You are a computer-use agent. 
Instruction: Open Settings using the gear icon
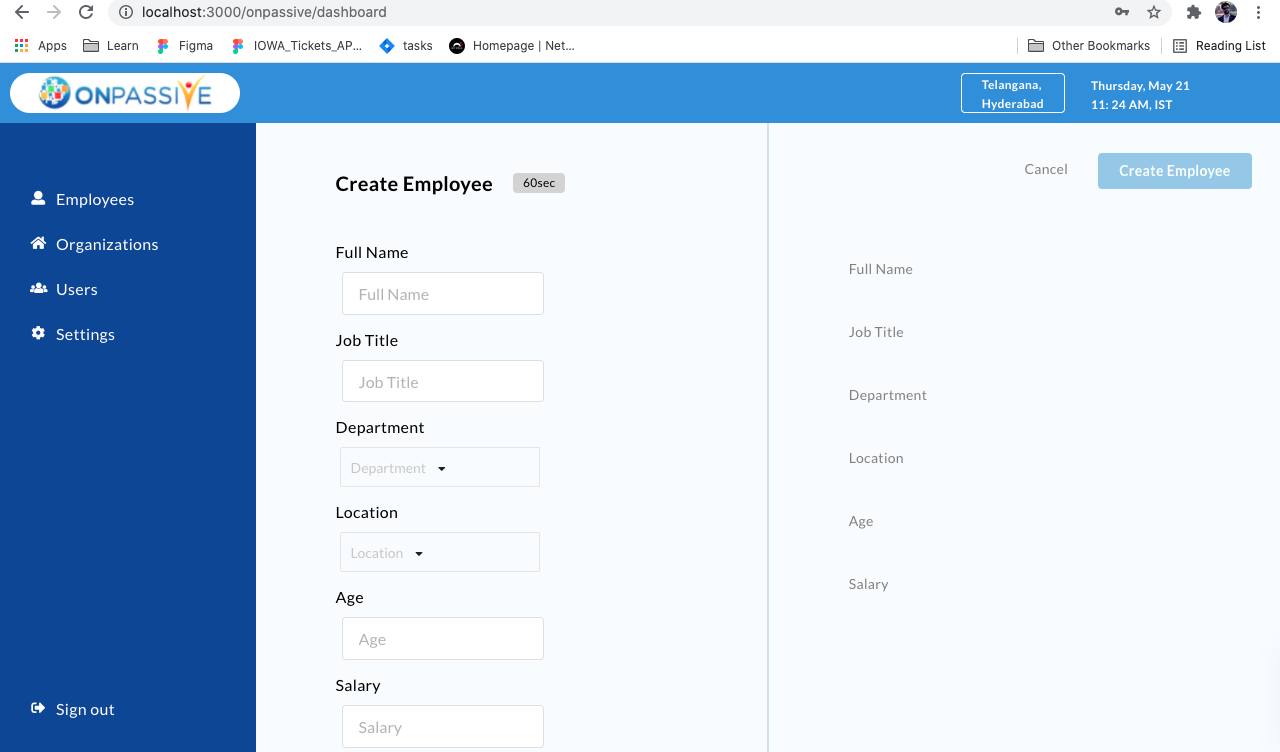coord(38,334)
